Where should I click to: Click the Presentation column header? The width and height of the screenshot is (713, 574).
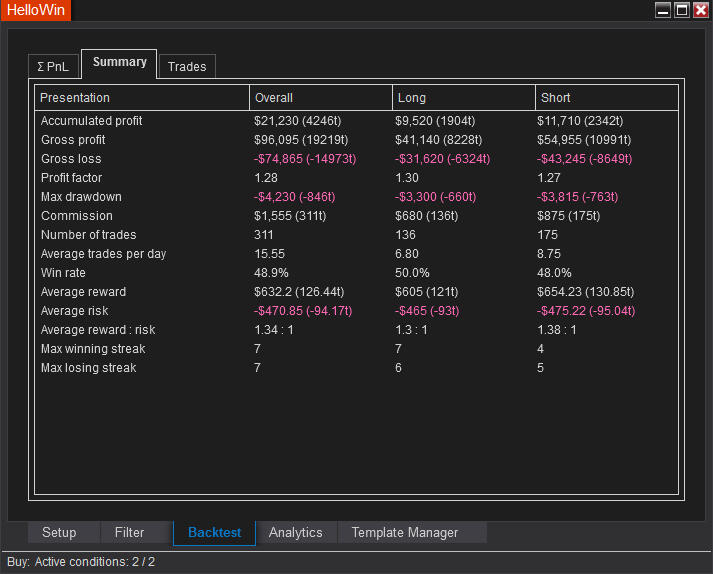click(75, 98)
